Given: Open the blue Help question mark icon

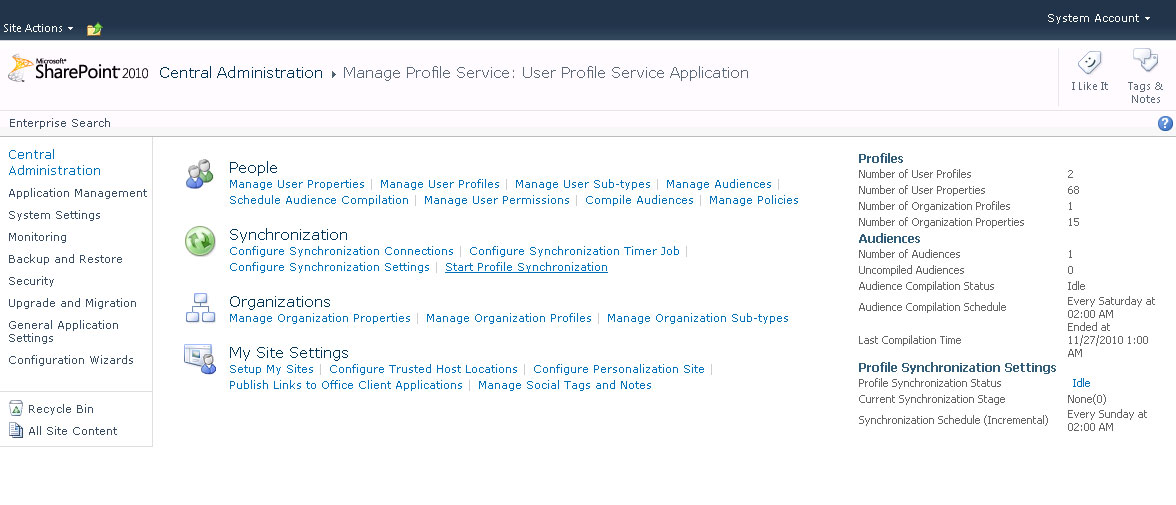Looking at the screenshot, I should tap(1165, 124).
